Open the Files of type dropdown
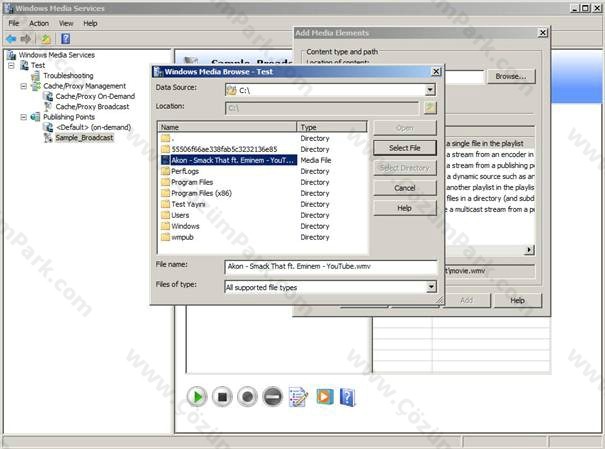605x449 pixels. (431, 287)
